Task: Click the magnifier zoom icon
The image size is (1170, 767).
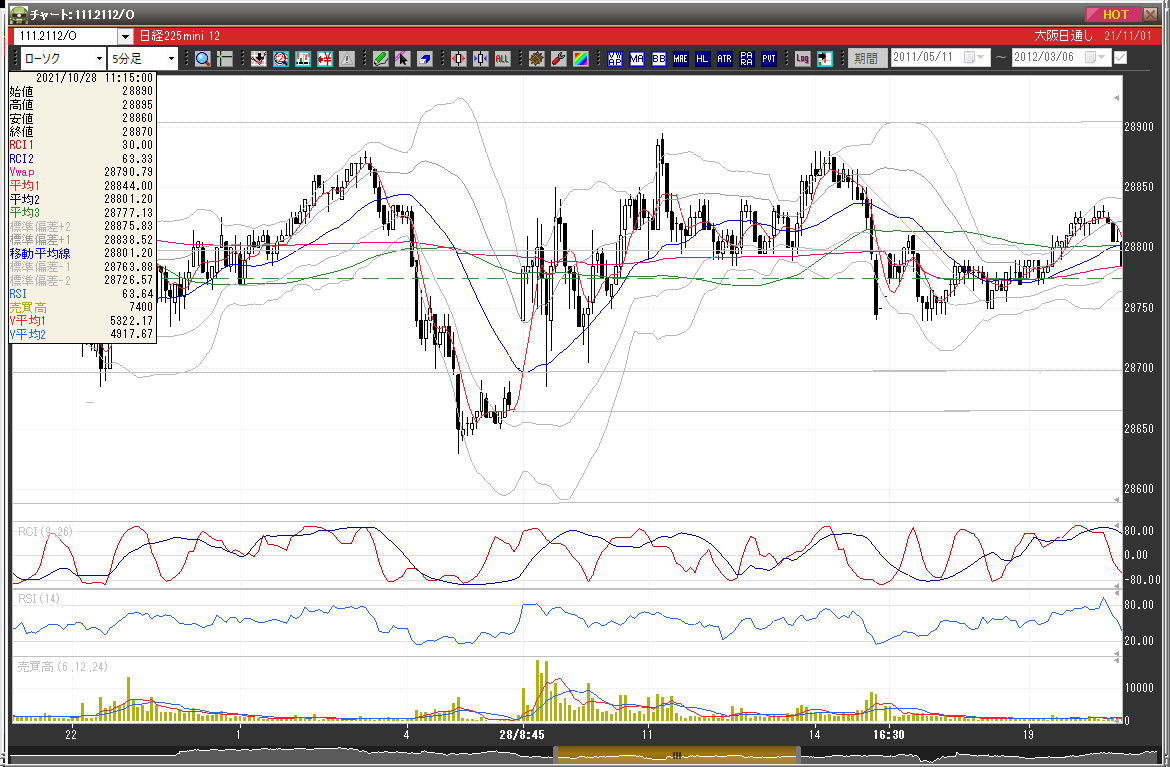Action: click(x=202, y=58)
